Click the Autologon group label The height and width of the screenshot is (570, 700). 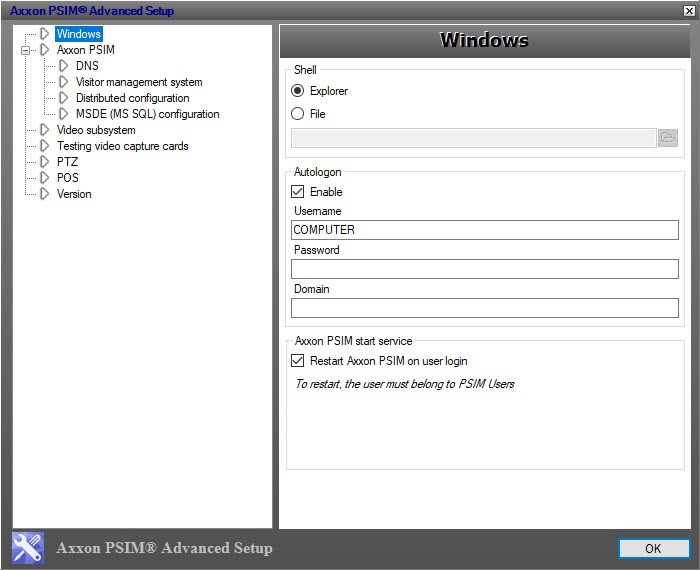[317, 172]
